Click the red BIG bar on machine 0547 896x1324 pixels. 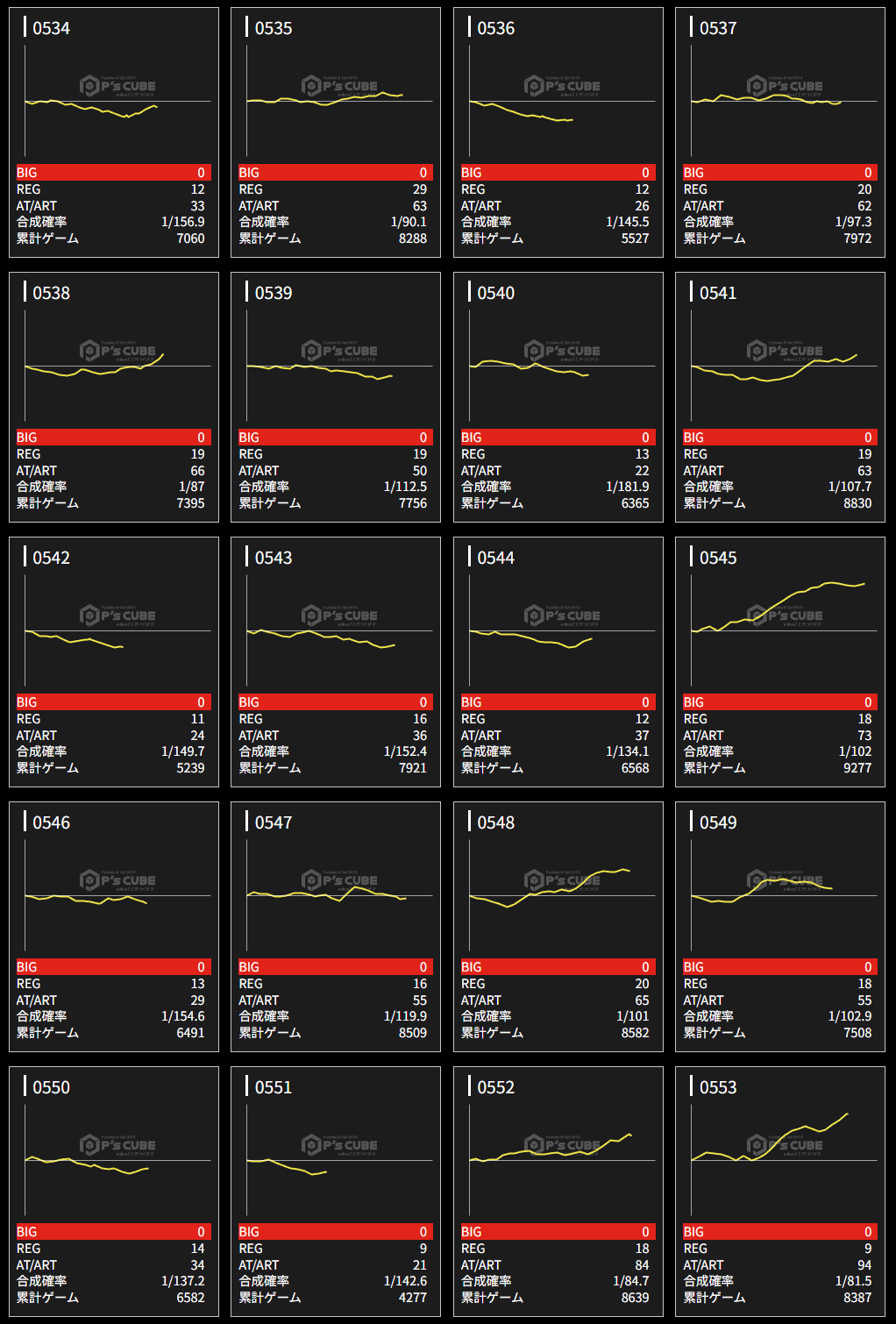pos(333,967)
